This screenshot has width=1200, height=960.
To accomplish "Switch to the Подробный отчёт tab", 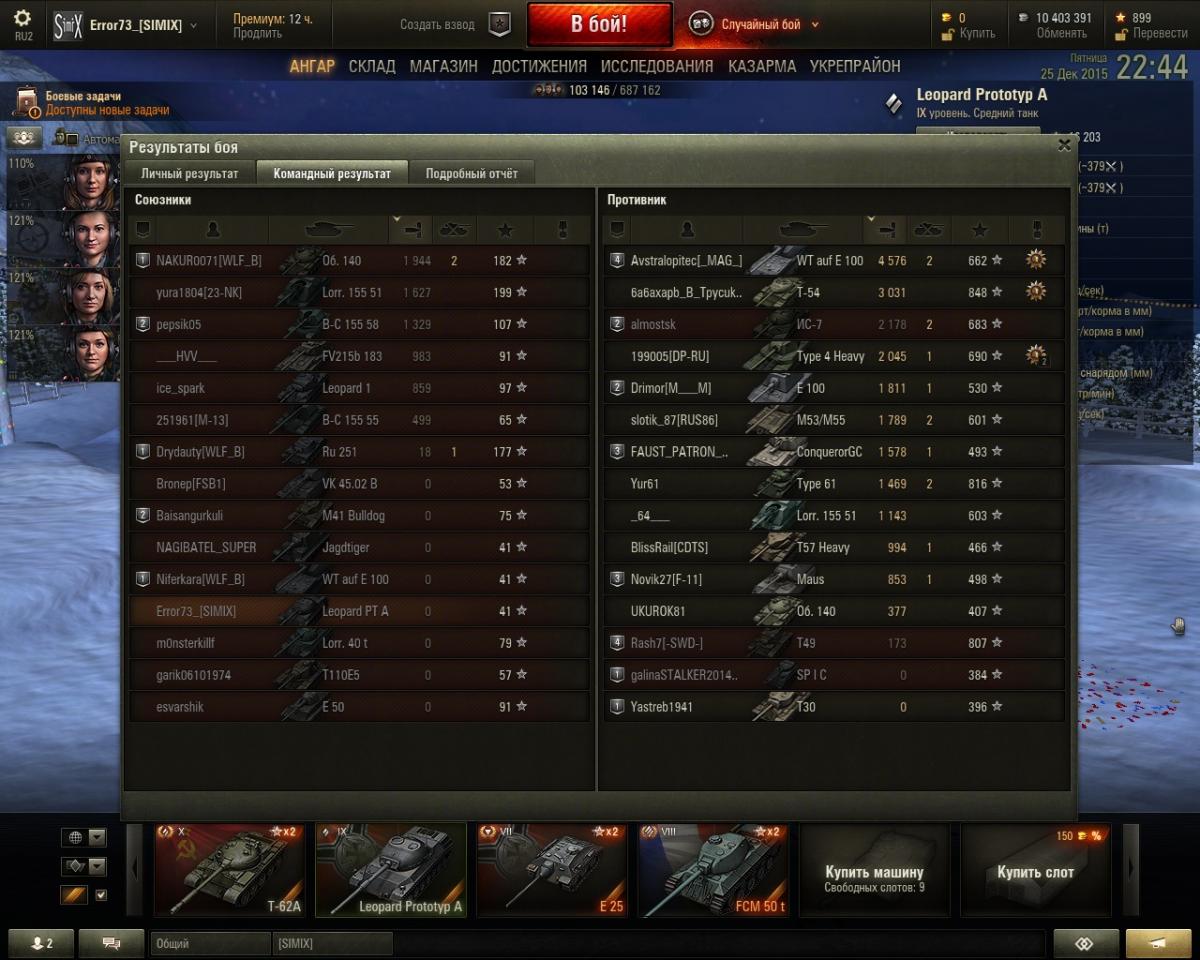I will [x=472, y=173].
